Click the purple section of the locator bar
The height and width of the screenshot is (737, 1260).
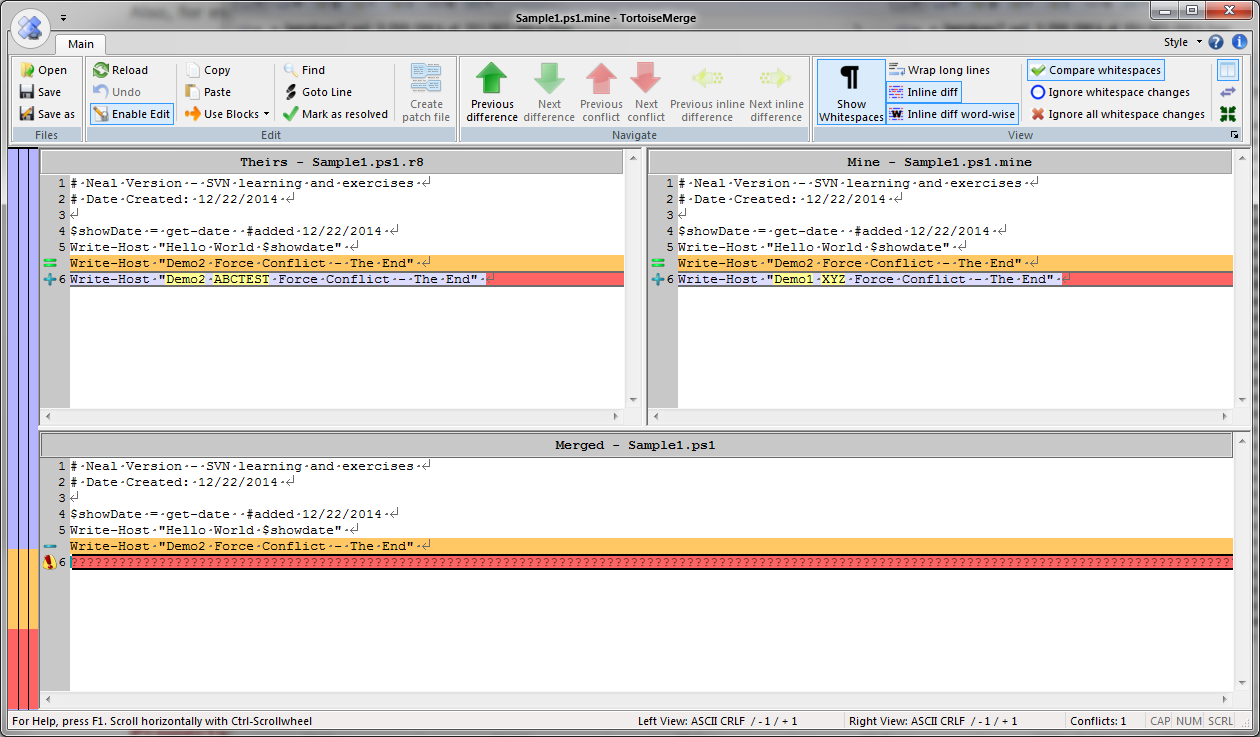tap(22, 348)
